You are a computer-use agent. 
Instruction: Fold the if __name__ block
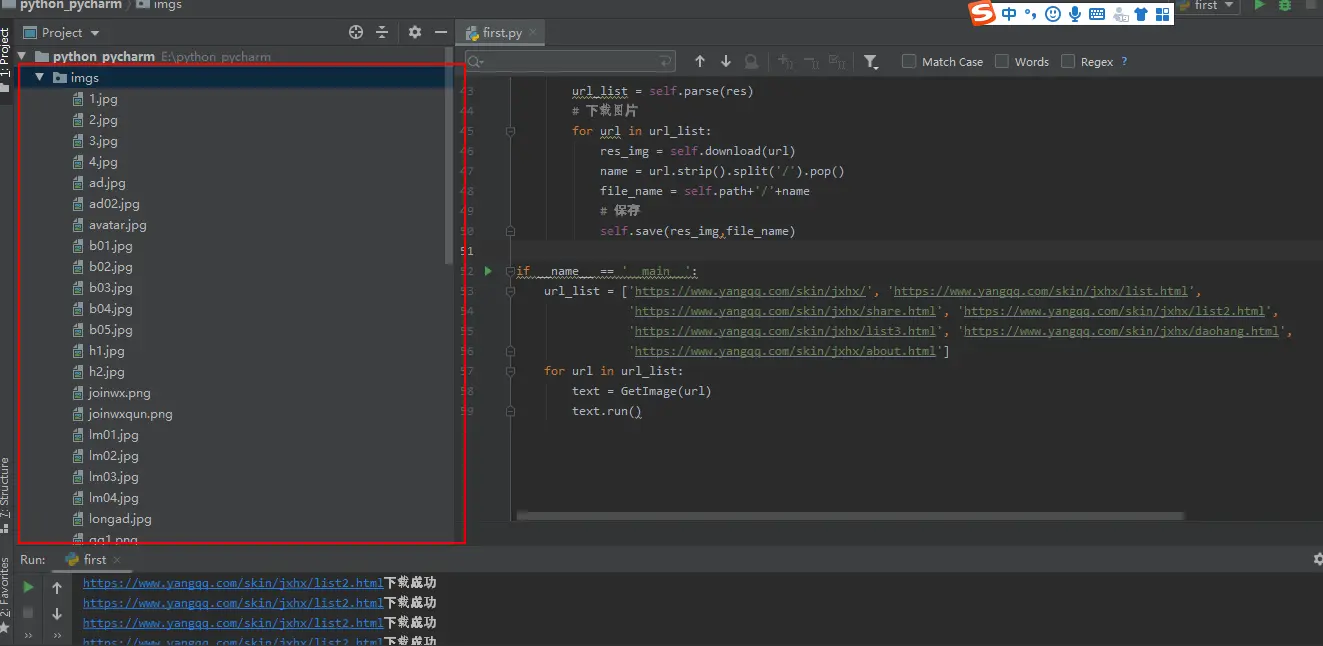click(511, 271)
